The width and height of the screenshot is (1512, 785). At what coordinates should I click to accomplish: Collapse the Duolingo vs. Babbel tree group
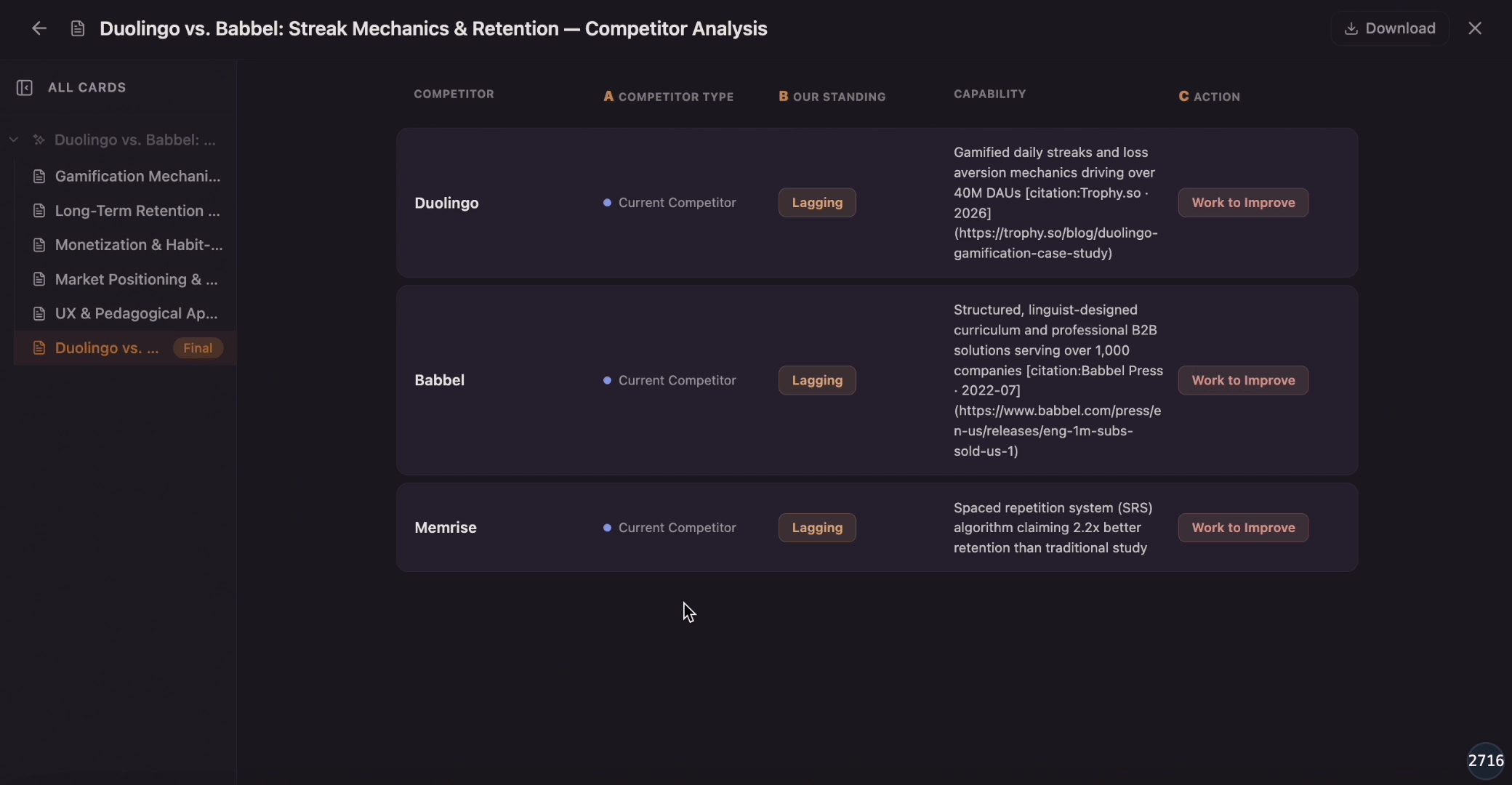[14, 140]
